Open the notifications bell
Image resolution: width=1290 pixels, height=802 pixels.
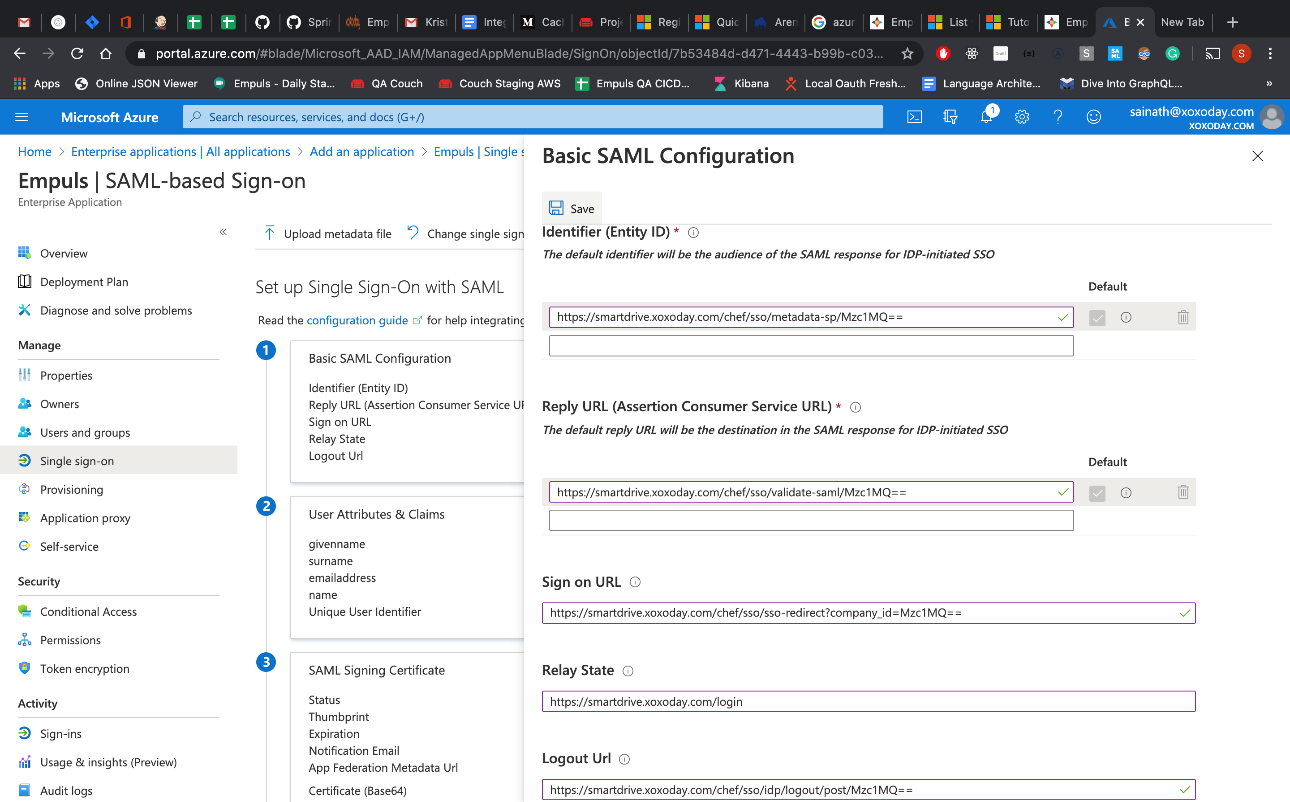click(x=986, y=117)
